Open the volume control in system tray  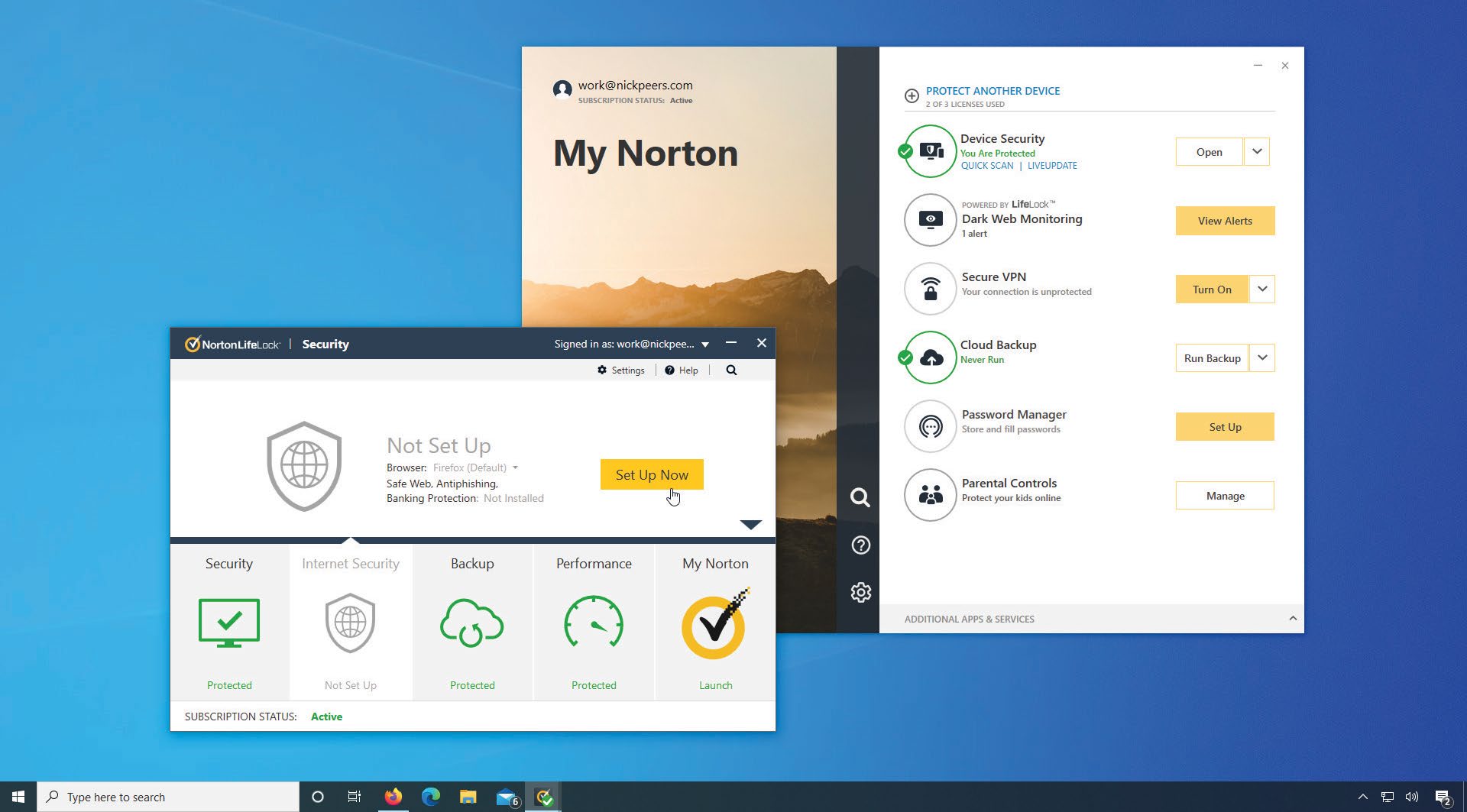pyautogui.click(x=1412, y=797)
